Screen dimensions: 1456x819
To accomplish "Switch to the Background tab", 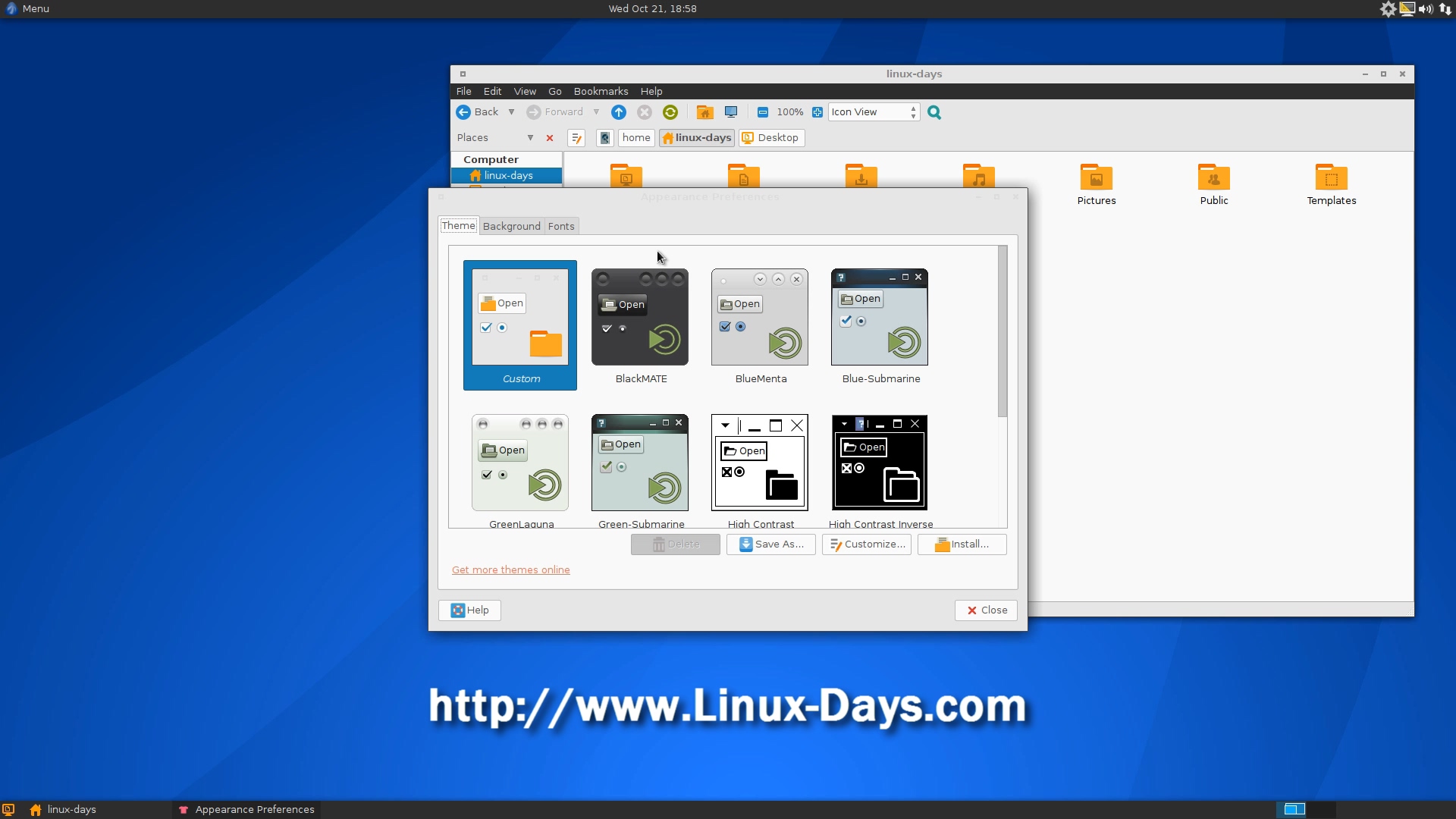I will (x=512, y=226).
